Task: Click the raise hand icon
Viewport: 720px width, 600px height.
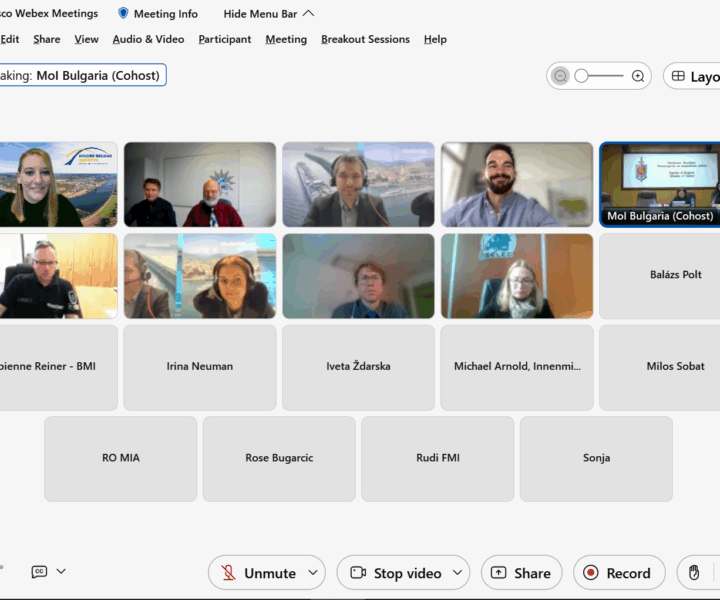Action: (x=695, y=573)
